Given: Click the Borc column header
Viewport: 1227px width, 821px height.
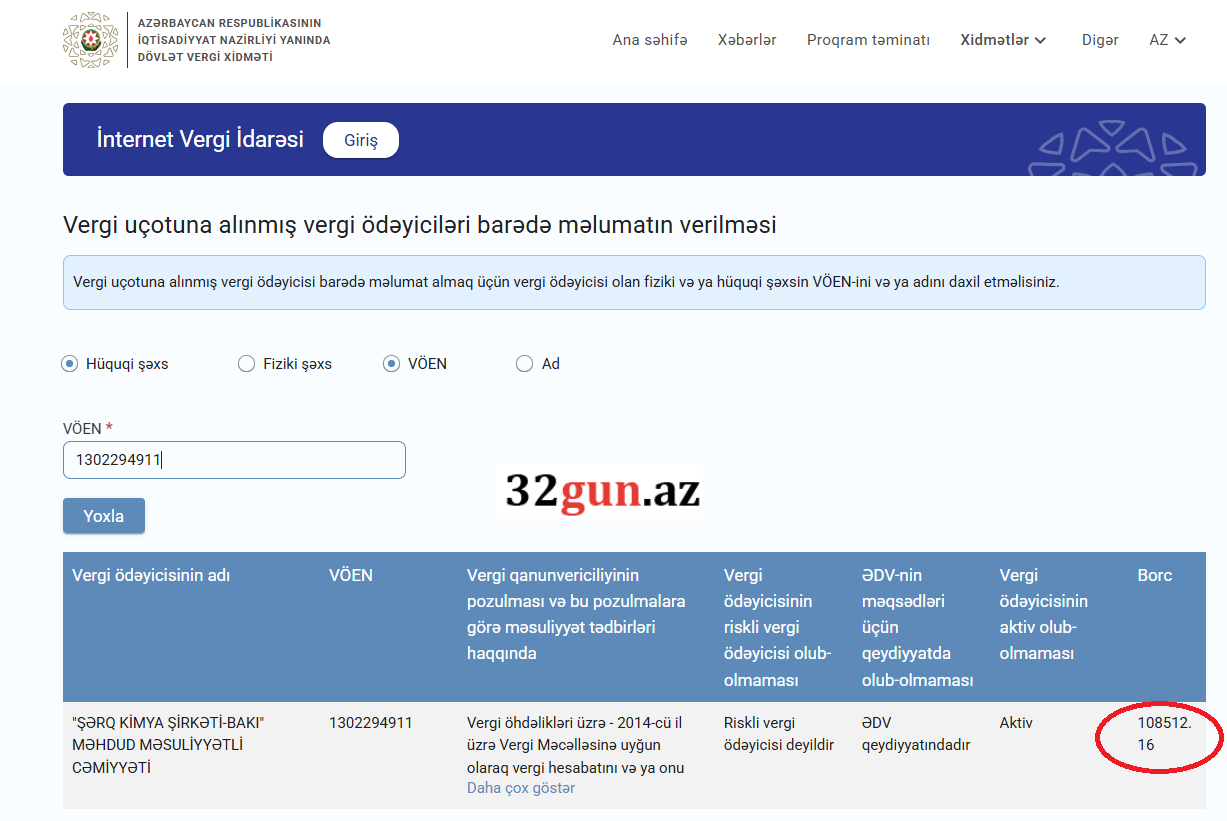Looking at the screenshot, I should (x=1155, y=575).
